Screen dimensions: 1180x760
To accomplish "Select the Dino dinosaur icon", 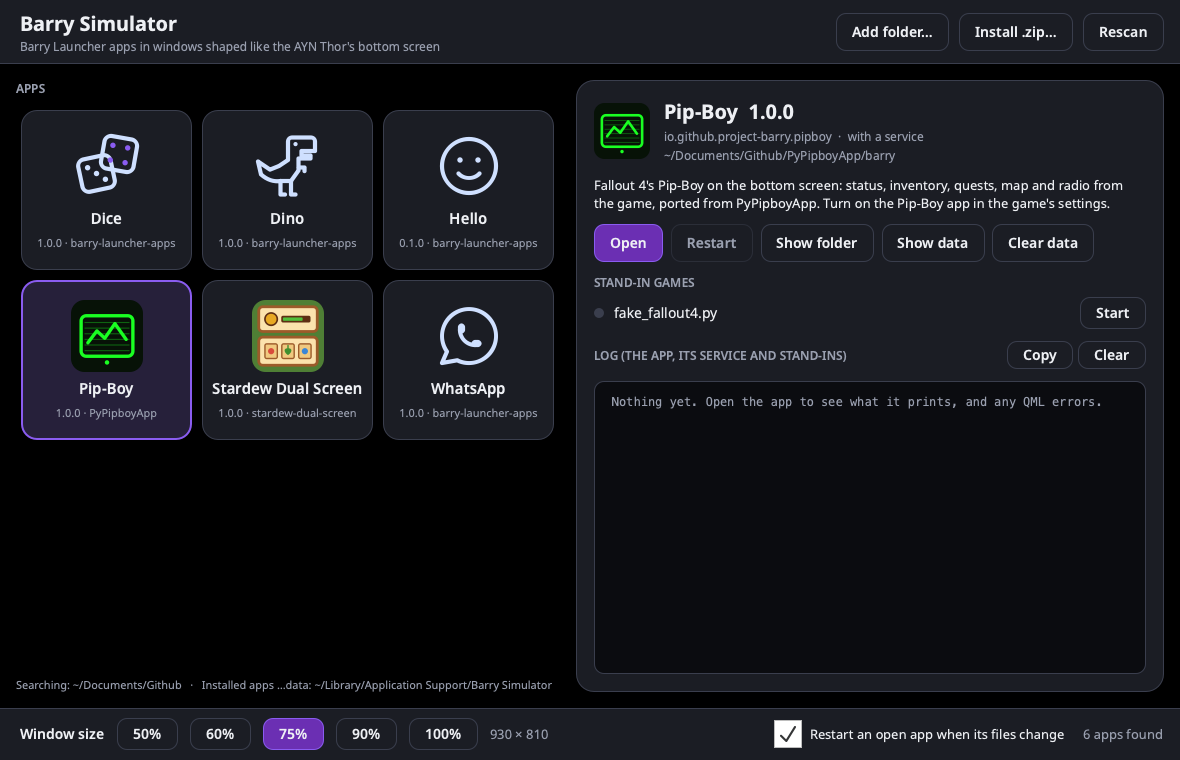I will [x=287, y=166].
